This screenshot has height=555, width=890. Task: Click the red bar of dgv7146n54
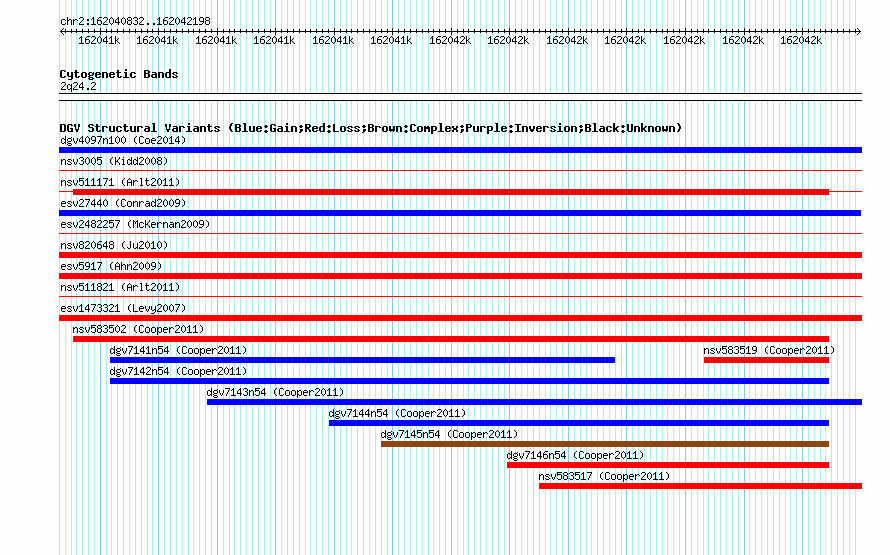point(668,465)
